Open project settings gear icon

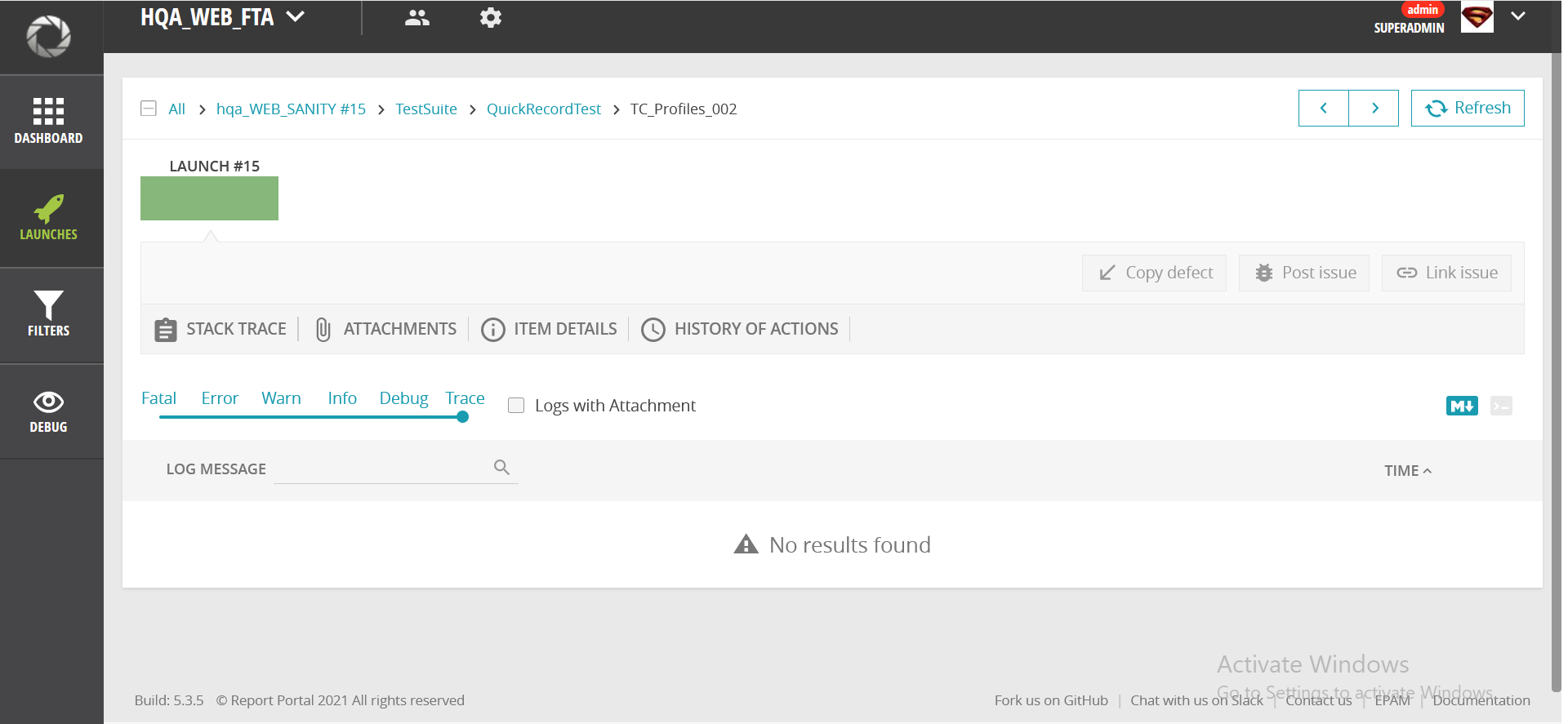[491, 17]
